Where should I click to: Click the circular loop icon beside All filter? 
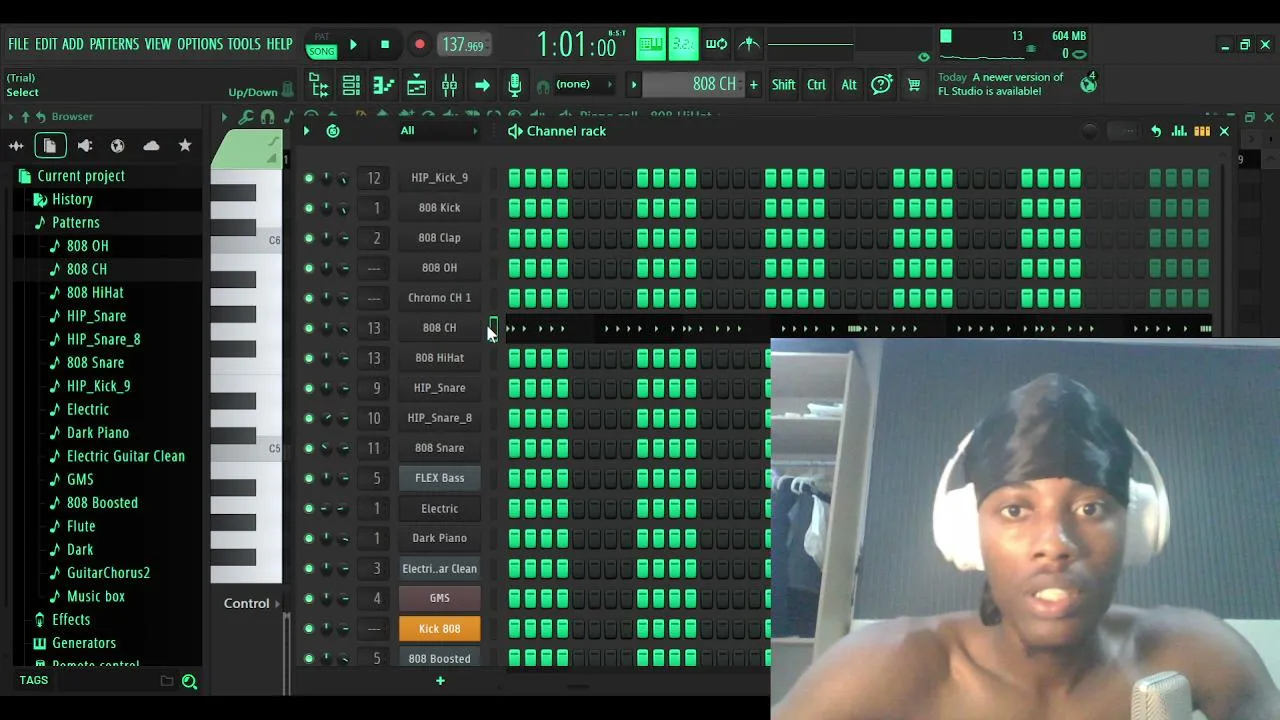[x=333, y=131]
